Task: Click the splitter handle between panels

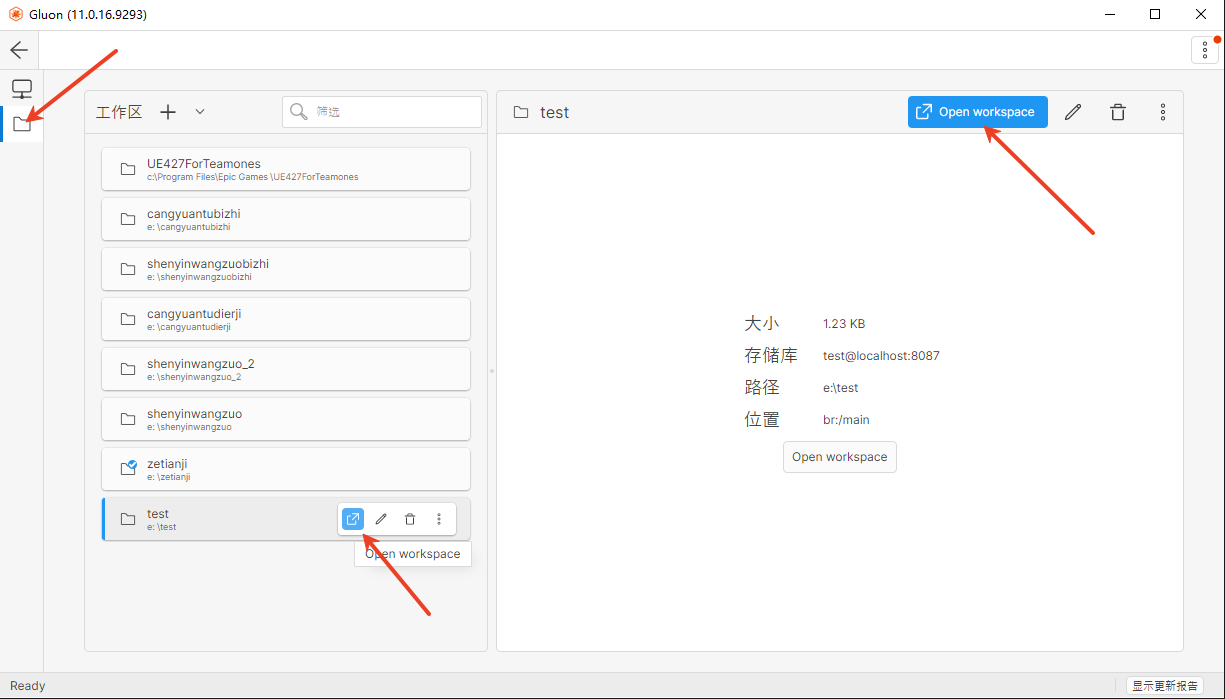Action: click(491, 371)
